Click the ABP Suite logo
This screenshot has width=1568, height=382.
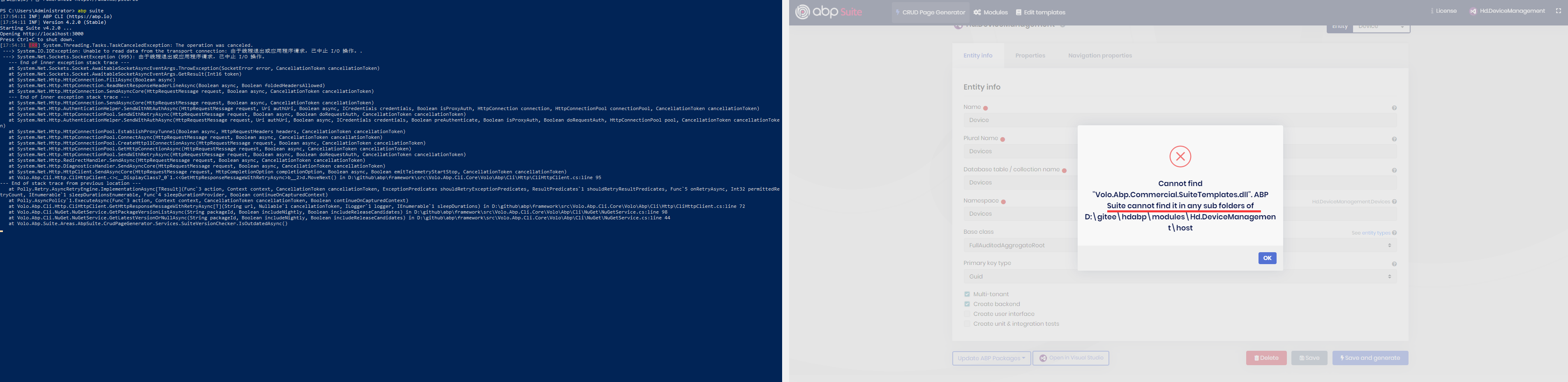point(829,12)
